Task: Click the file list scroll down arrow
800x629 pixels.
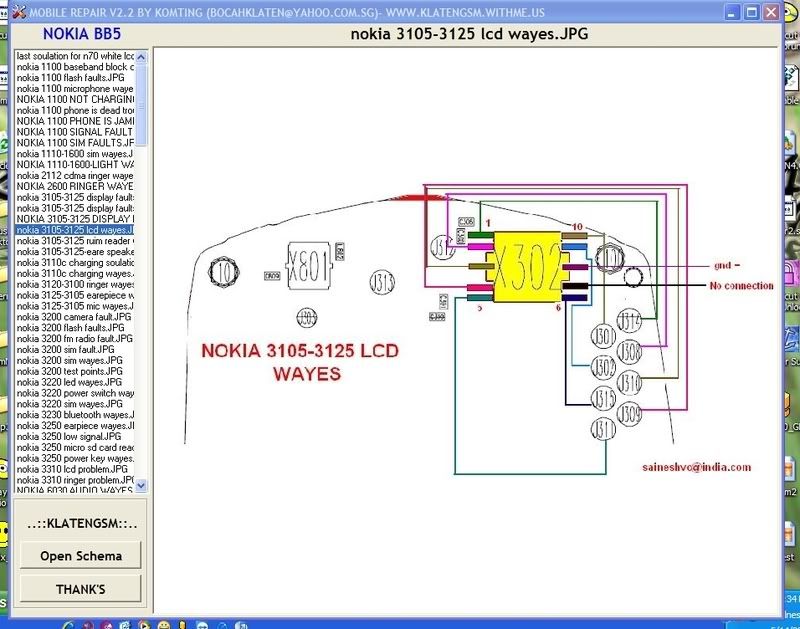Action: tap(141, 485)
